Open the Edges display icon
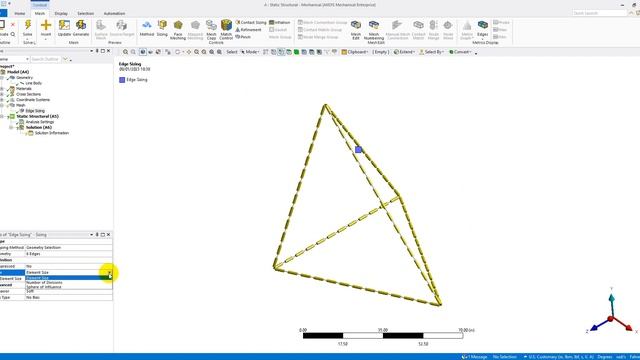 [x=482, y=25]
